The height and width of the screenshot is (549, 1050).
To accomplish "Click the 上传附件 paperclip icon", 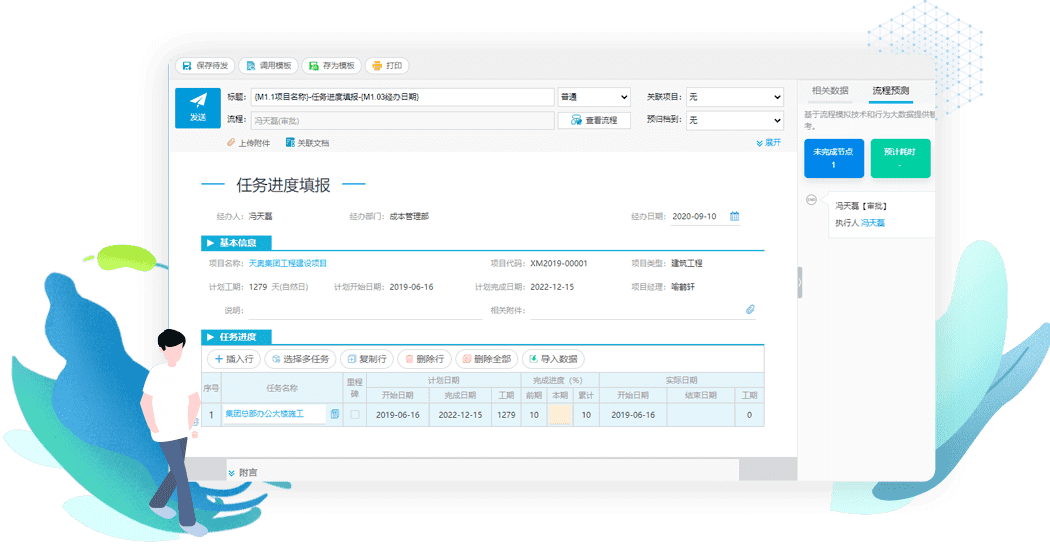I will point(231,143).
